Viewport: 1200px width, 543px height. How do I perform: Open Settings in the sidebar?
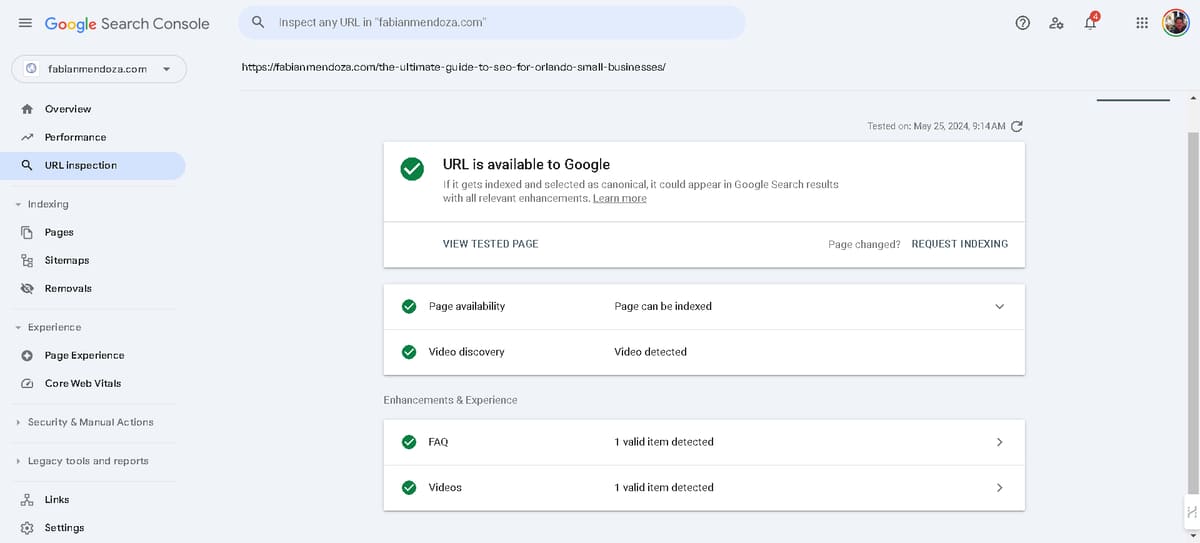point(64,527)
